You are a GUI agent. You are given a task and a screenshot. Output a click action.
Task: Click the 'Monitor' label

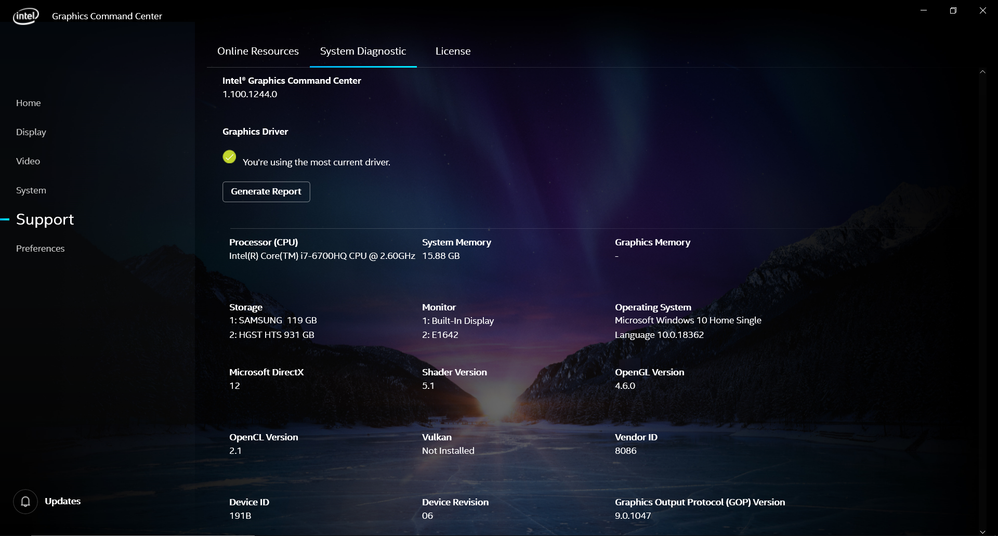439,307
